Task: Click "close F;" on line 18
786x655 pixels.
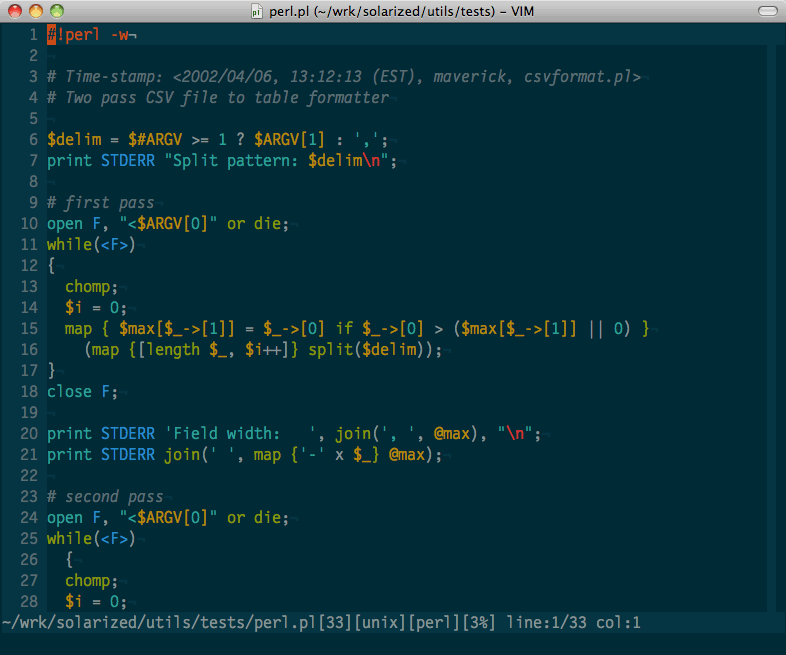Action: pyautogui.click(x=83, y=392)
